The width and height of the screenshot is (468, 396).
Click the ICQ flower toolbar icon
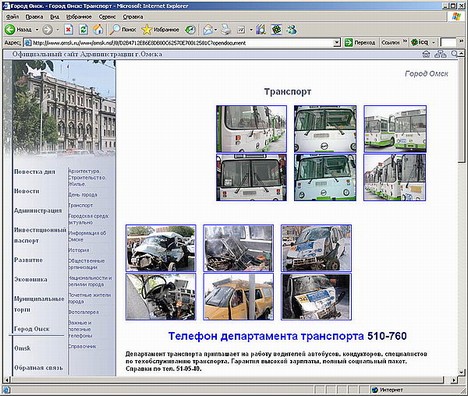414,42
